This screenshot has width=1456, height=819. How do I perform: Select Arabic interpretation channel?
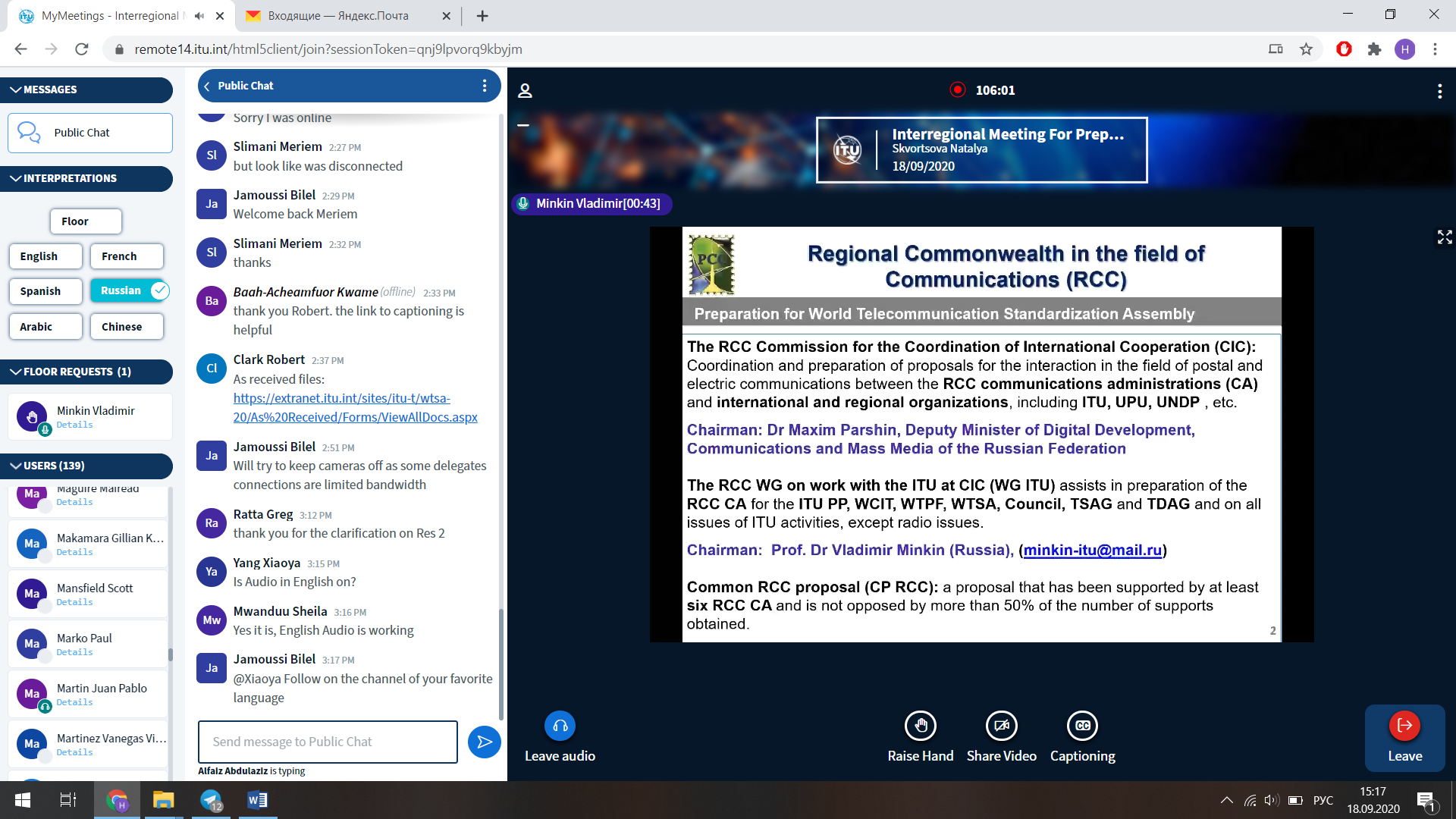tap(45, 327)
